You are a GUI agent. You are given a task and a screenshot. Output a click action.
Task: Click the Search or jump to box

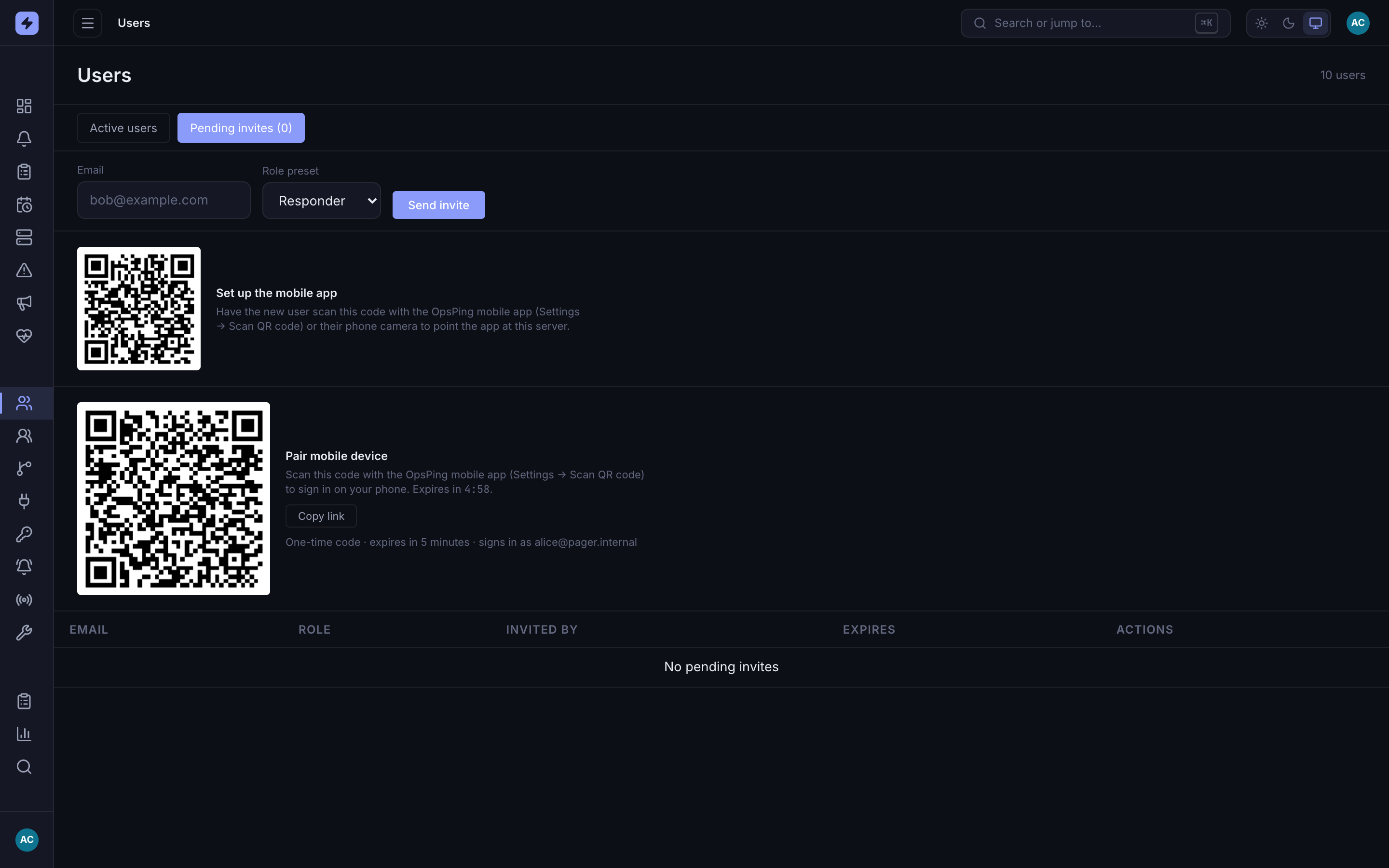[x=1095, y=23]
